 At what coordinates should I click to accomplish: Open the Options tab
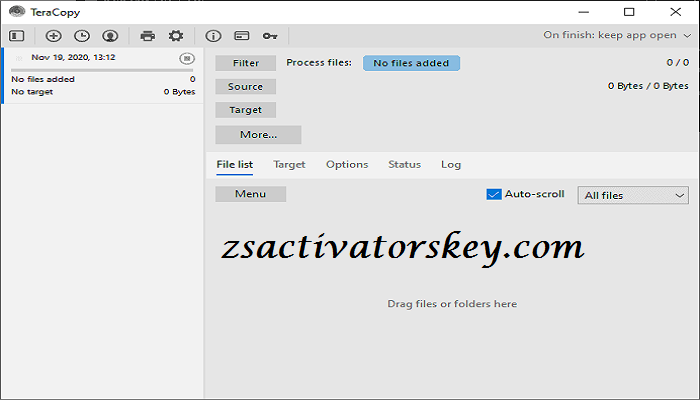click(x=347, y=165)
